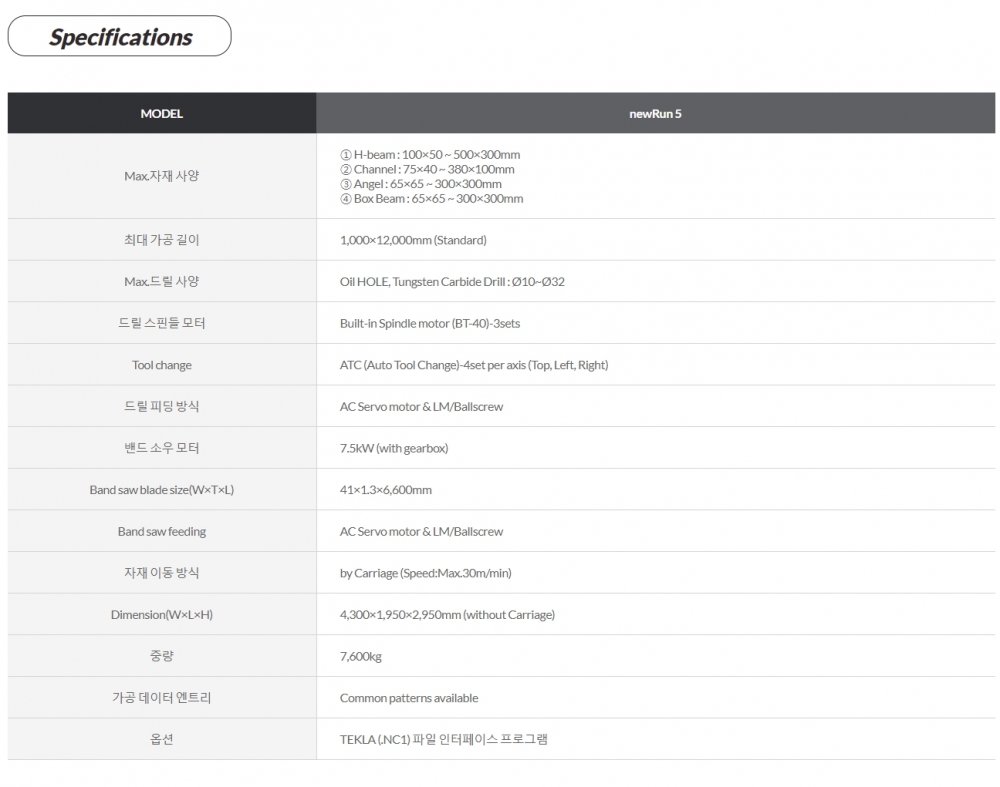Select the 7,600kg weight value
This screenshot has height=787, width=1000.
[x=361, y=657]
